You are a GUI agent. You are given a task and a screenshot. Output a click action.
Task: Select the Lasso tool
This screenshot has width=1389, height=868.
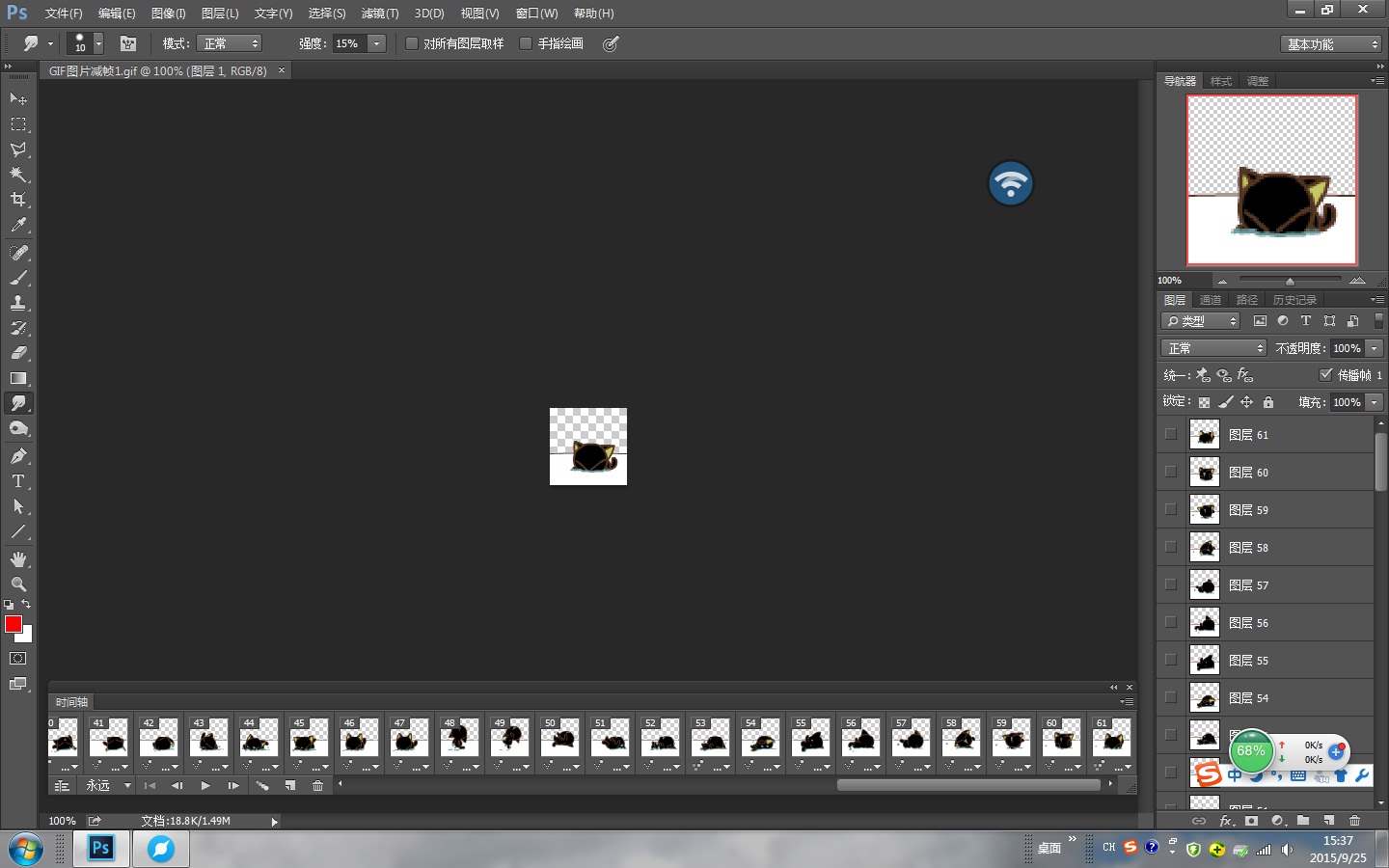[18, 149]
